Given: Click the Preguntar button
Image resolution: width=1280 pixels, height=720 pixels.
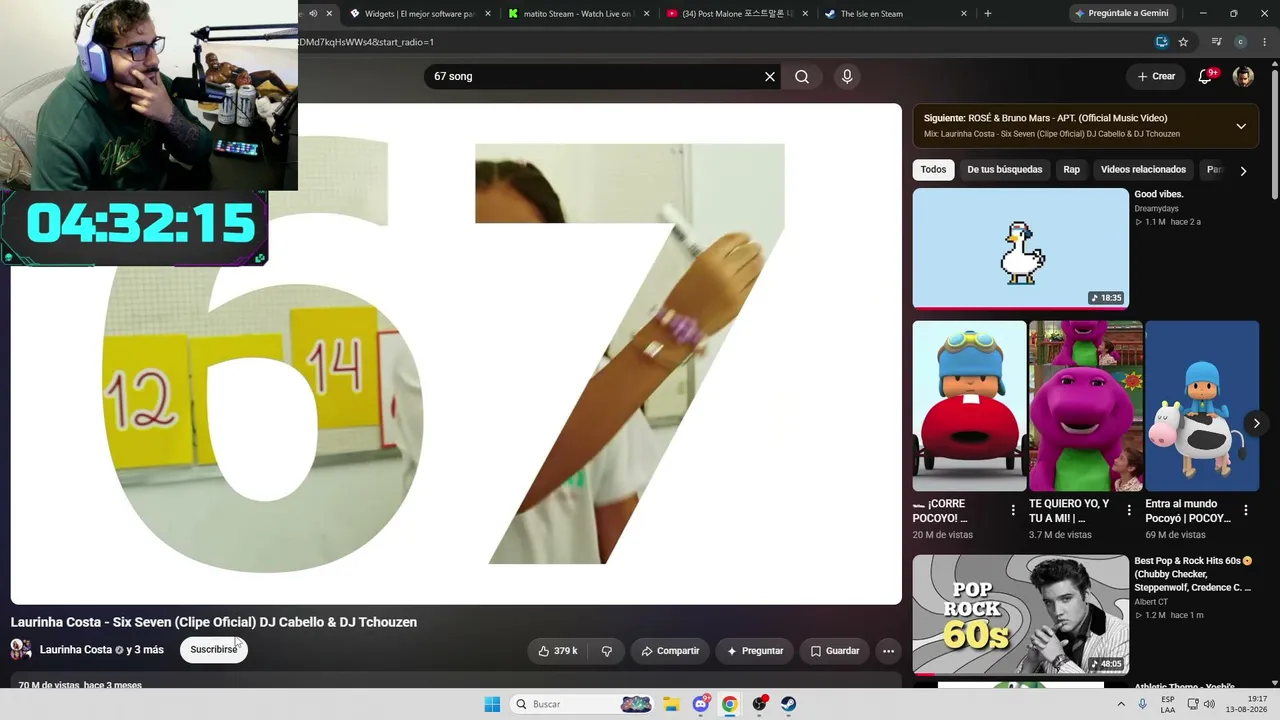Looking at the screenshot, I should pyautogui.click(x=755, y=651).
